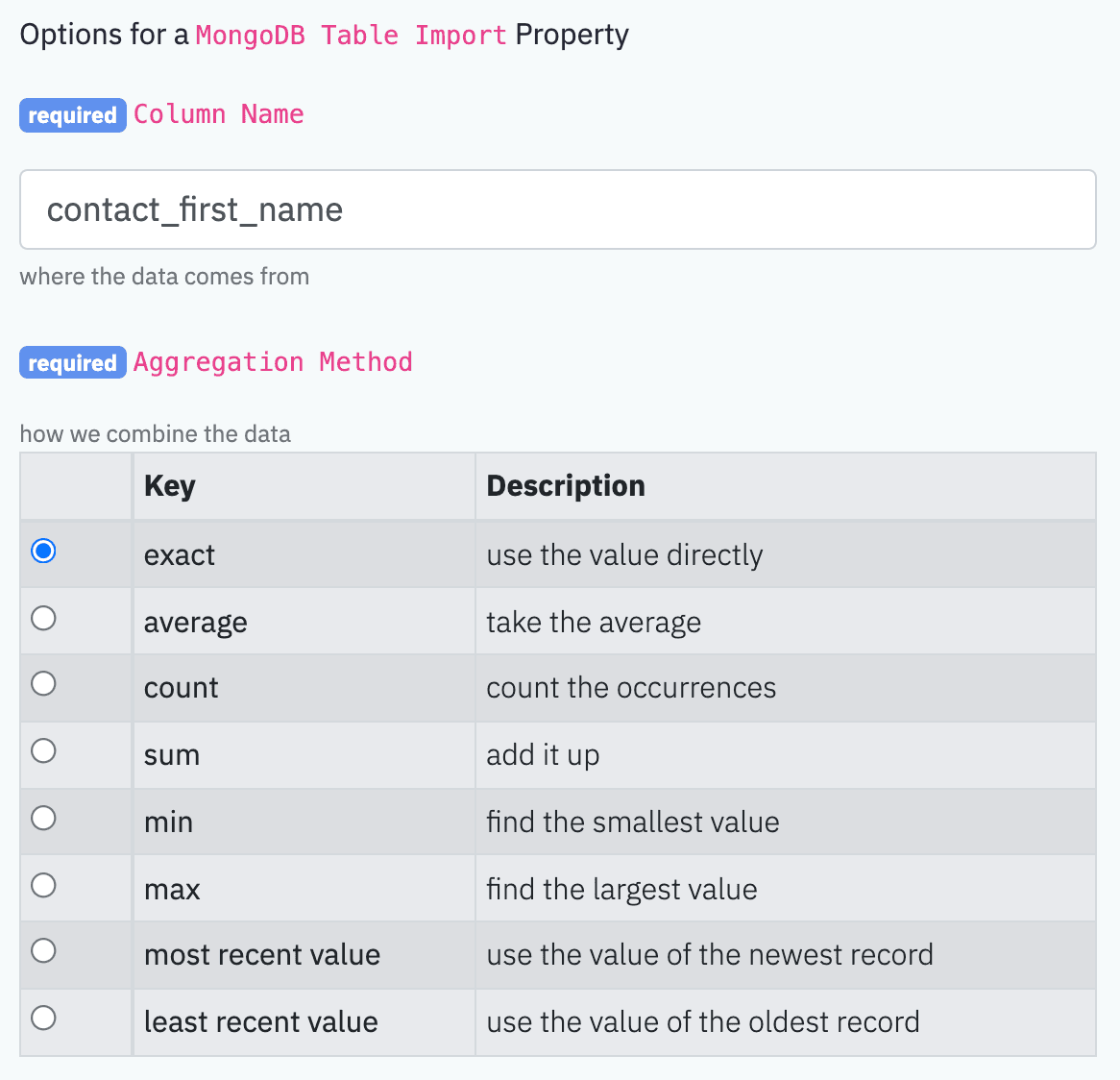The image size is (1120, 1080).
Task: Click 'use the value of the newest record'
Action: (x=710, y=955)
